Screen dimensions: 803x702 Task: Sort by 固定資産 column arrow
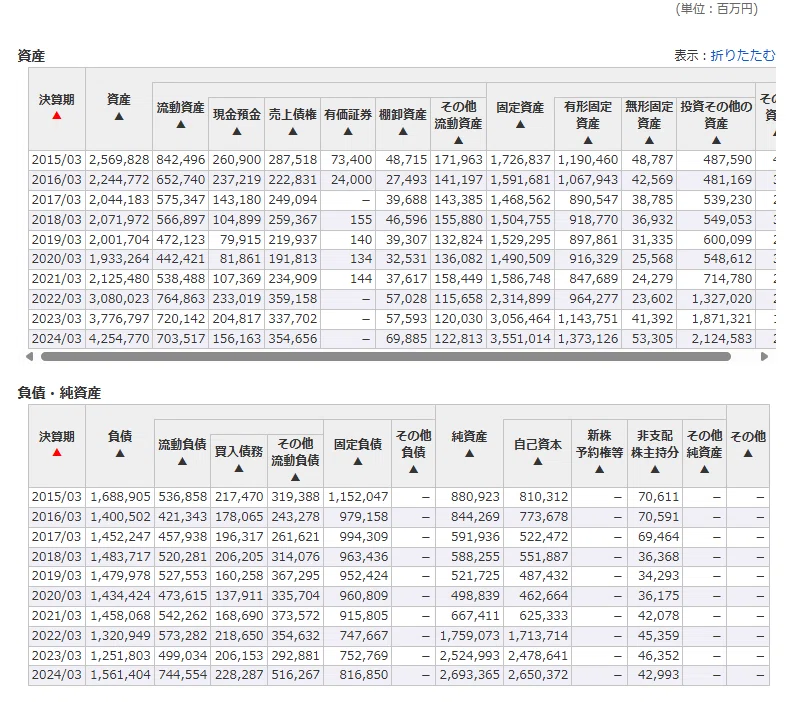coord(520,124)
